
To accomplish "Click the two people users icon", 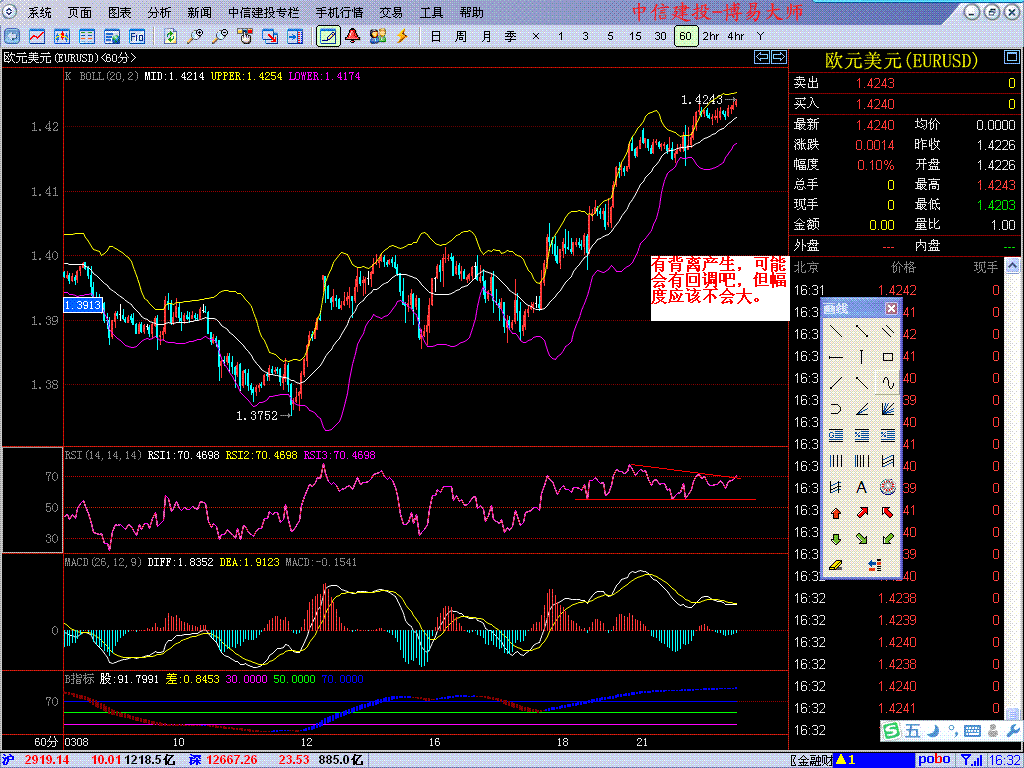I will 378,36.
